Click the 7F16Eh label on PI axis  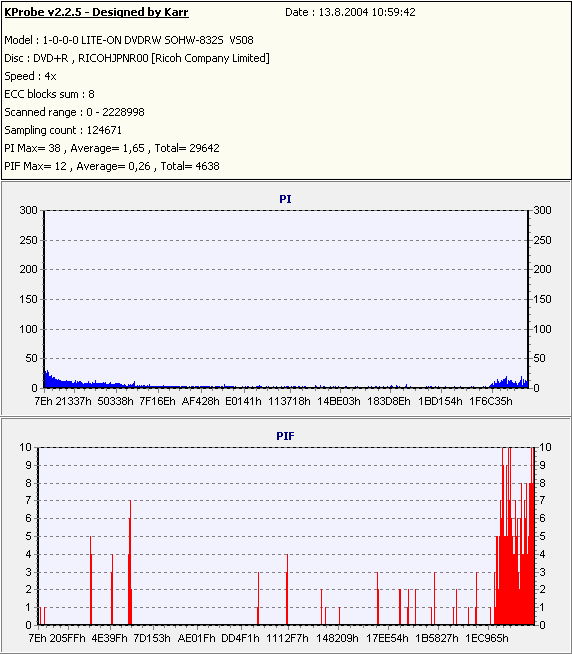tap(157, 402)
